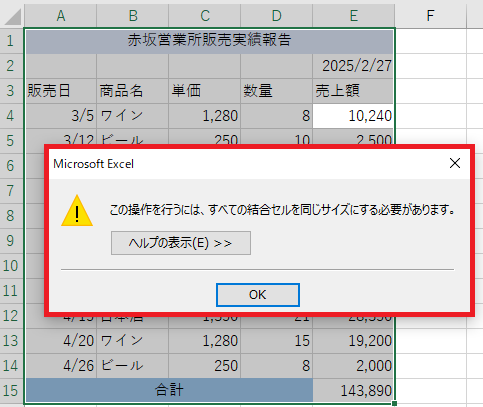Select column A header
483x407 pixels.
click(x=61, y=15)
